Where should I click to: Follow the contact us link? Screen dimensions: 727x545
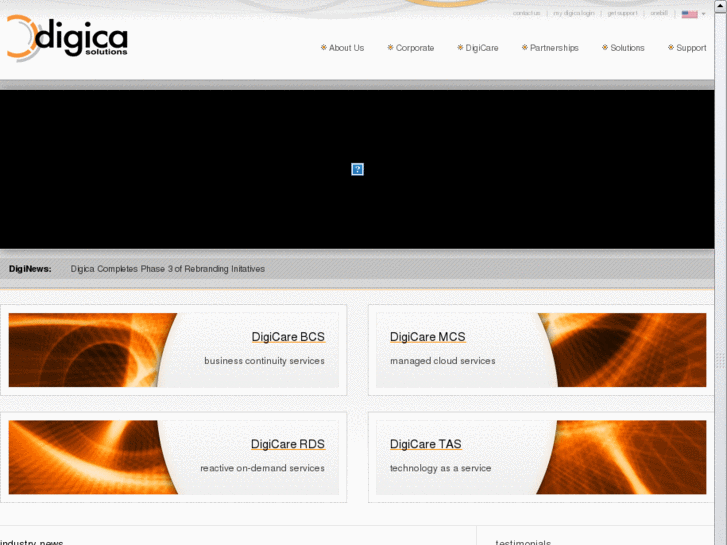tap(526, 13)
